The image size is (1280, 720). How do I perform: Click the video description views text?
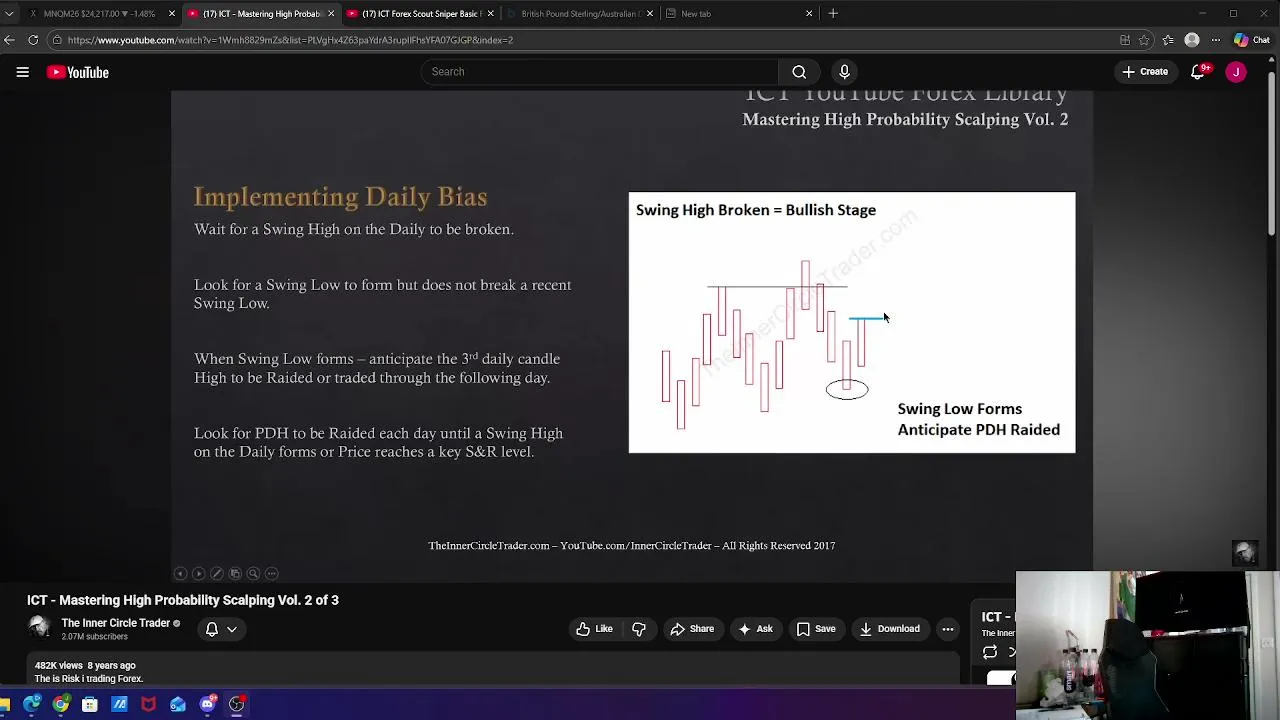(58, 665)
